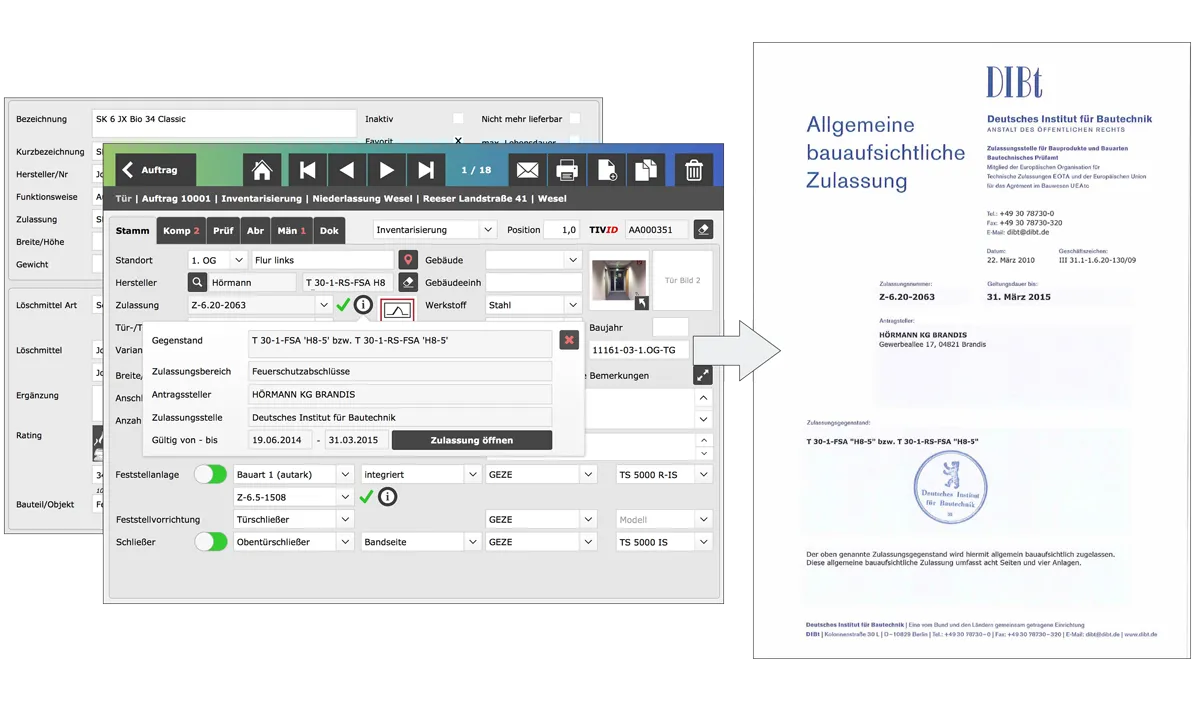Image resolution: width=1200 pixels, height=701 pixels.
Task: Check Nicht mehr lieferbar in background window
Action: [x=574, y=118]
